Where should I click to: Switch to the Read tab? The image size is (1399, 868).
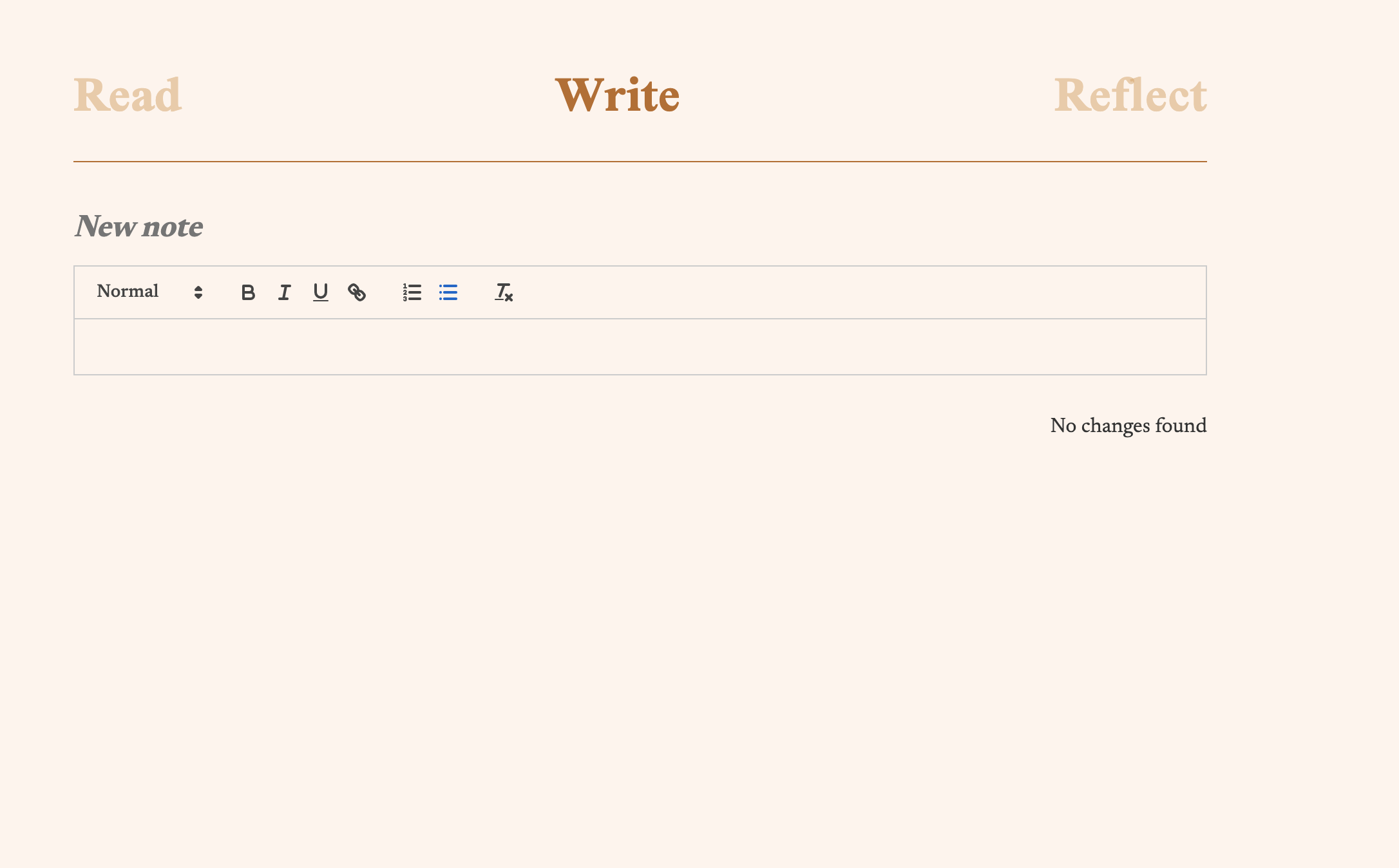pos(128,95)
